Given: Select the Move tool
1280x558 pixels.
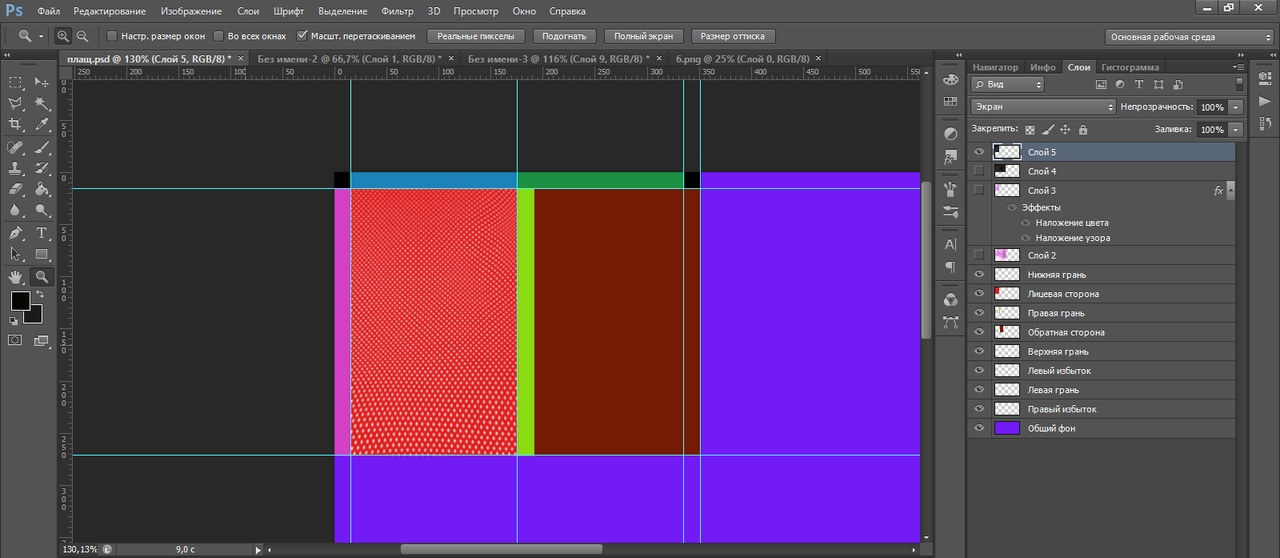Looking at the screenshot, I should click(42, 82).
